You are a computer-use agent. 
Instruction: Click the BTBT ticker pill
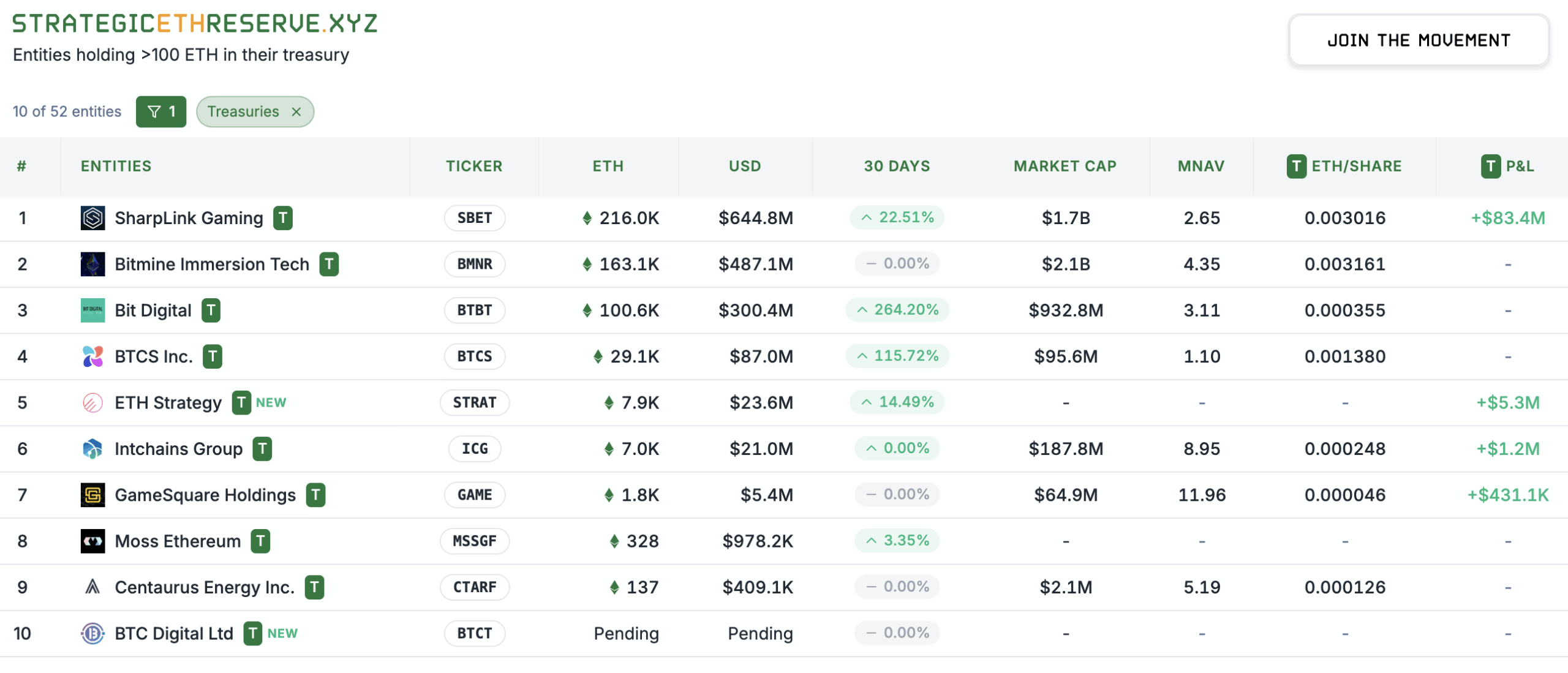pyautogui.click(x=475, y=310)
